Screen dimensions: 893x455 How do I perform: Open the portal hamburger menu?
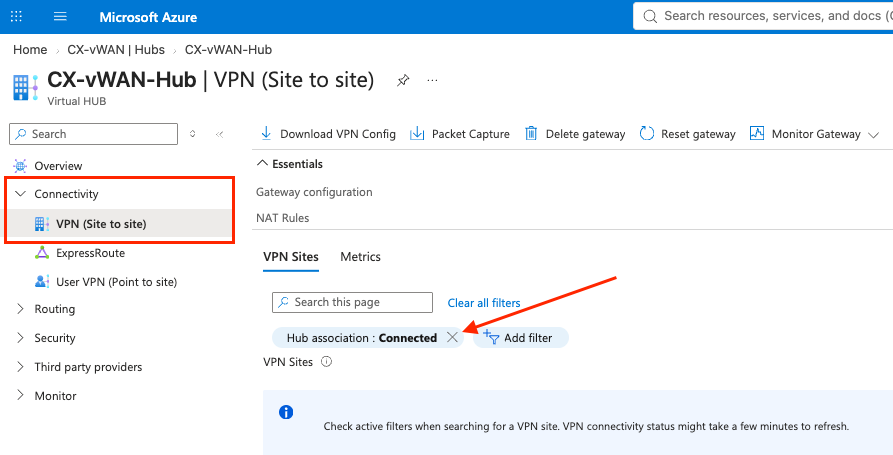pos(60,17)
